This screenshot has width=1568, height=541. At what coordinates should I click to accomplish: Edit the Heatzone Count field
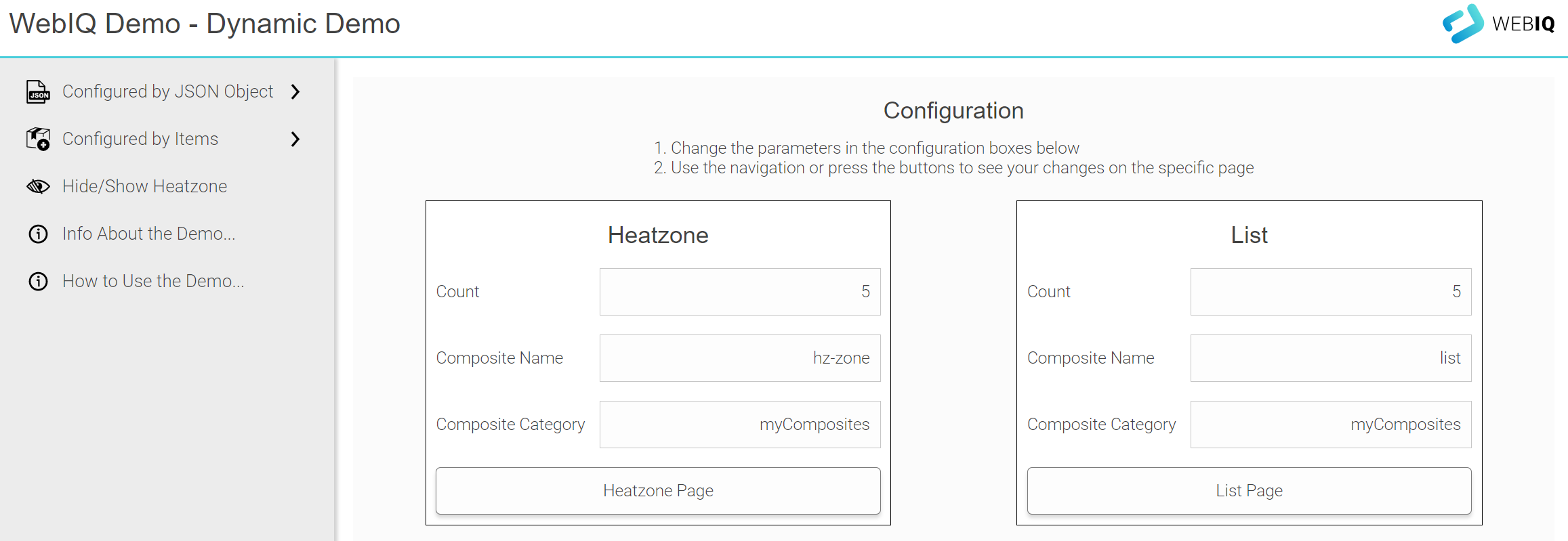tap(740, 291)
